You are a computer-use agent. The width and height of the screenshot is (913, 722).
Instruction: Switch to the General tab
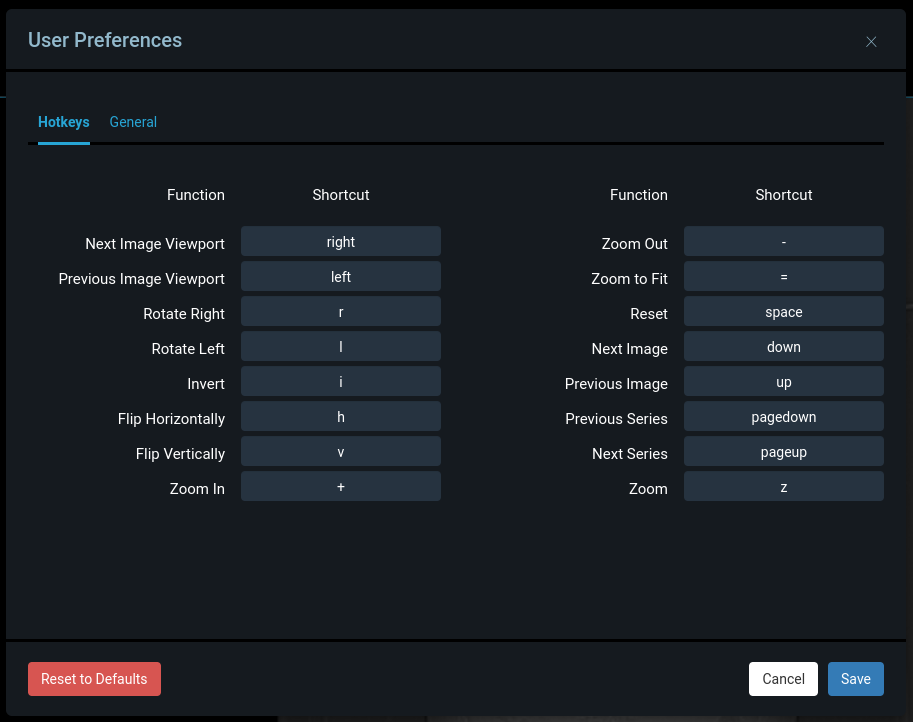(x=133, y=121)
